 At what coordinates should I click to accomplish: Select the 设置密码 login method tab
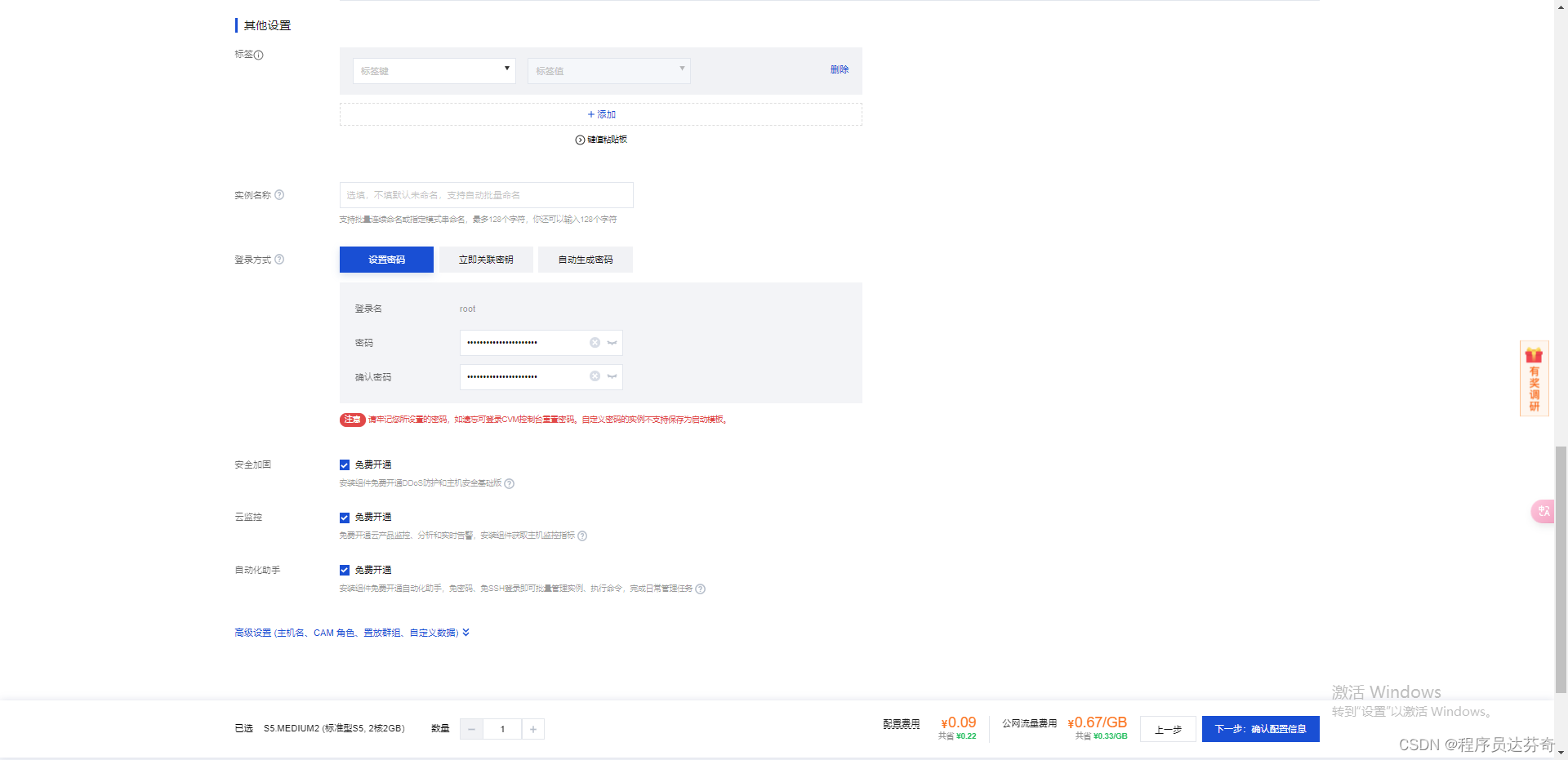coord(386,260)
